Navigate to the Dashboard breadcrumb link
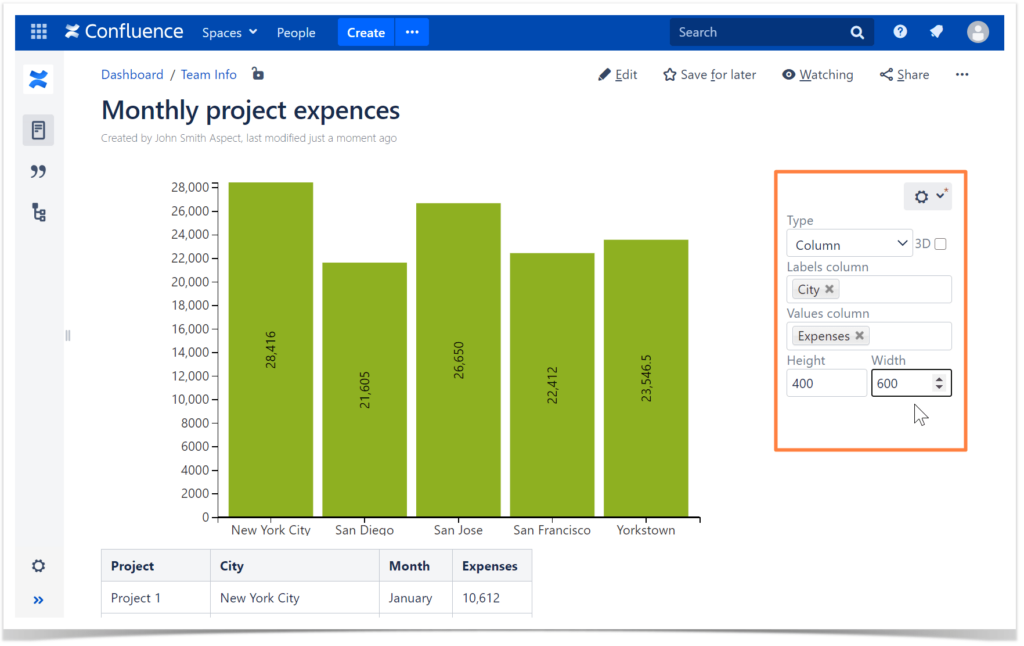The width and height of the screenshot is (1024, 646). point(132,74)
